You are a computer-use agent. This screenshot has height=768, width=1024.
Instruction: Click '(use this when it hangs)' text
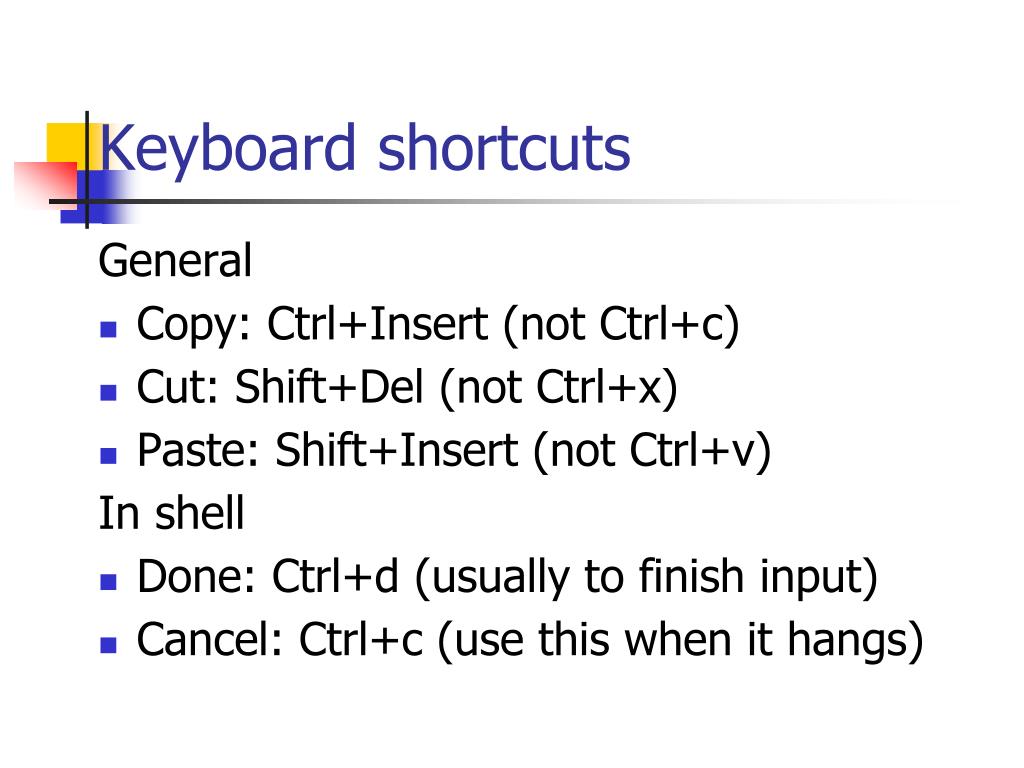680,641
